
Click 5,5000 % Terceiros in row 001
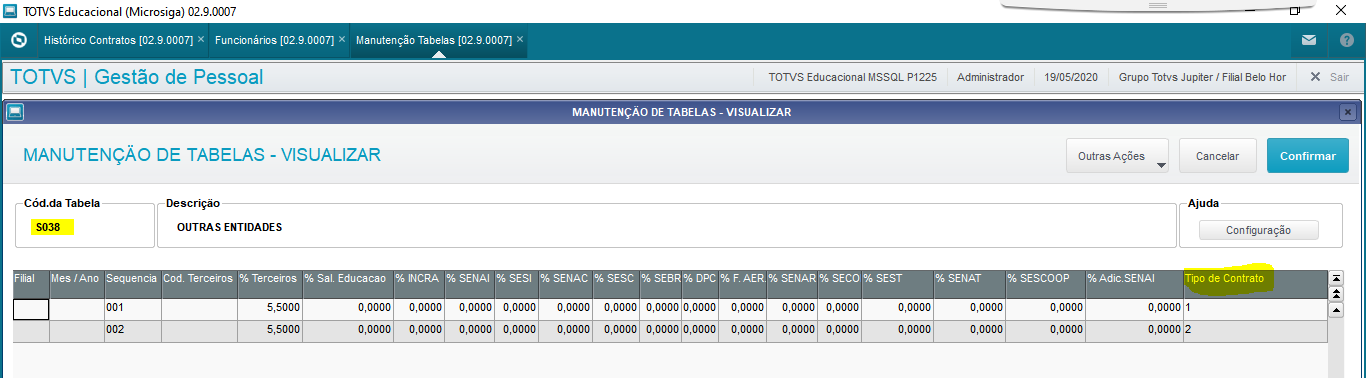(x=269, y=309)
